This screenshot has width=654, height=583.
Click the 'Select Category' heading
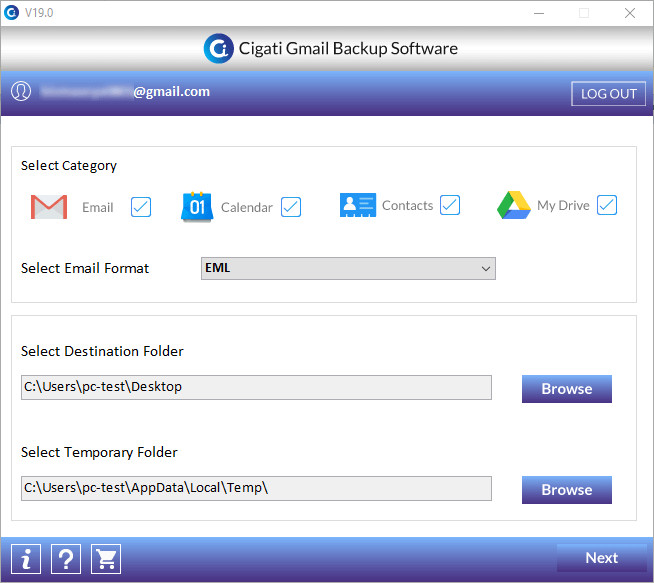69,166
